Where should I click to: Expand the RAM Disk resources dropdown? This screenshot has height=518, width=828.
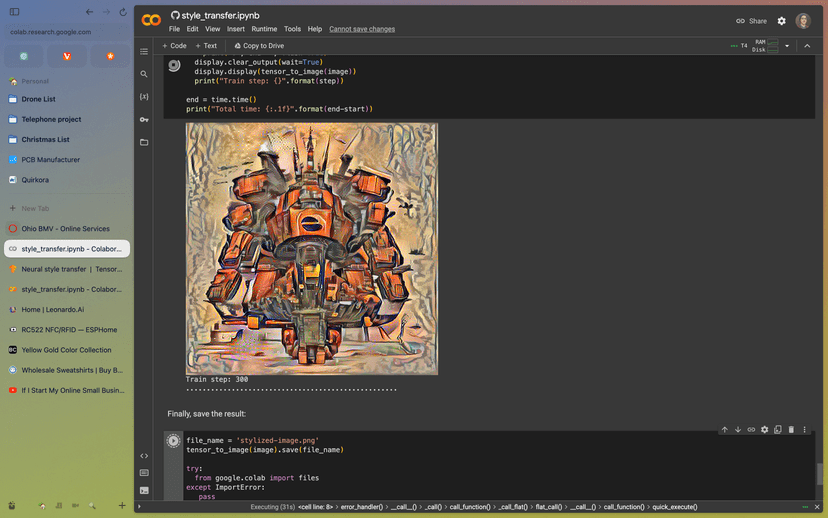pos(787,46)
